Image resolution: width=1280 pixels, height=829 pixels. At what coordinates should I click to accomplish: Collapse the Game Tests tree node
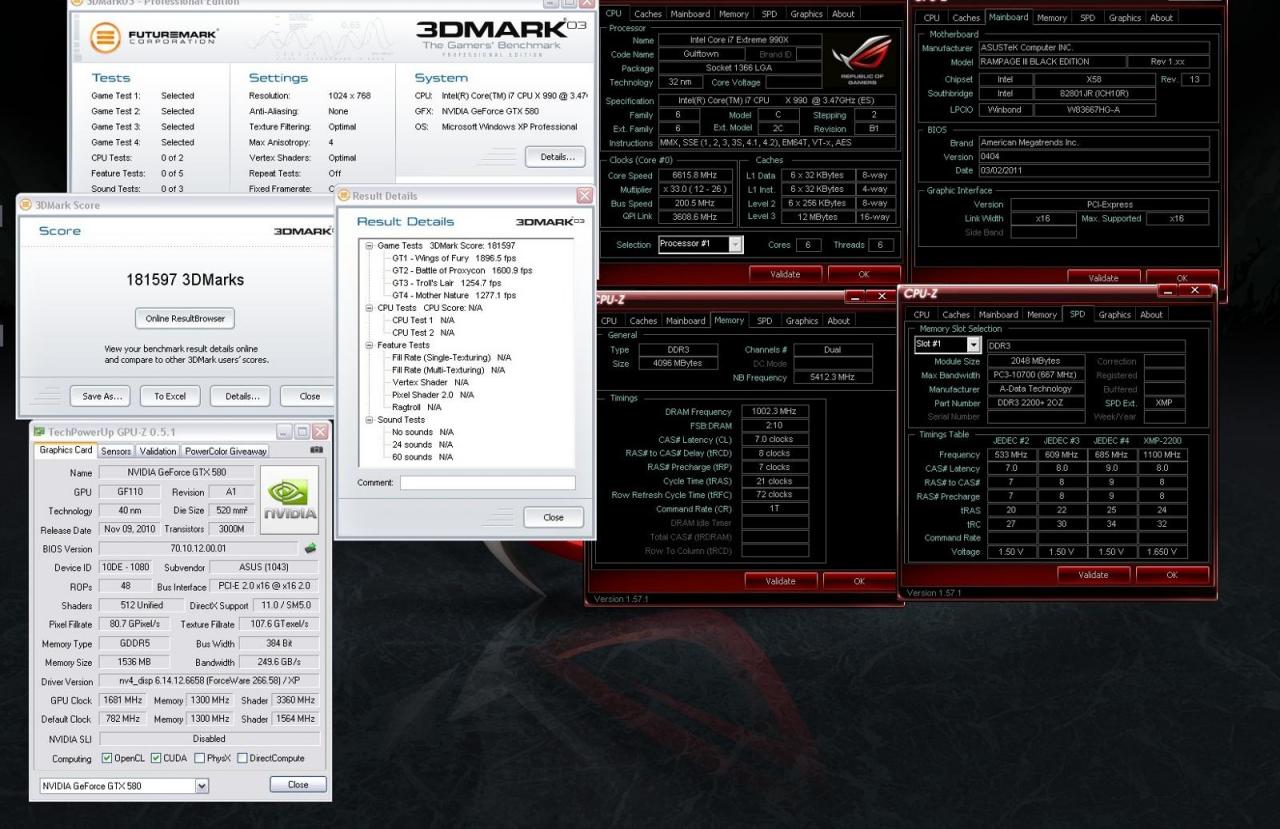pyautogui.click(x=368, y=245)
